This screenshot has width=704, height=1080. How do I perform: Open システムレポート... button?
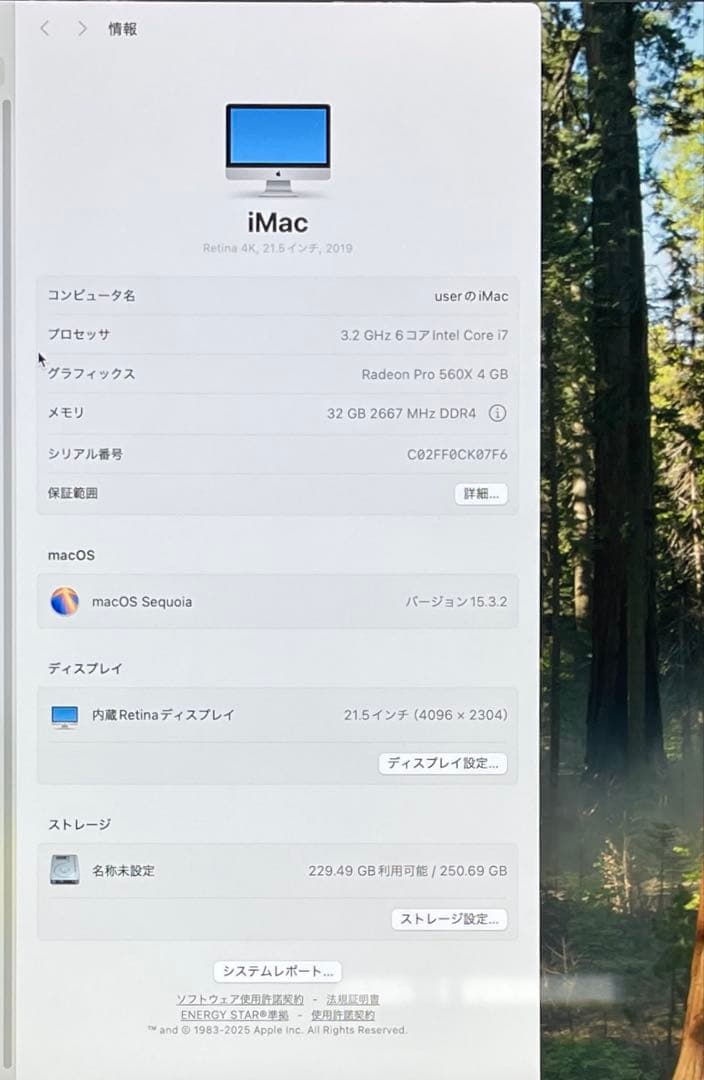click(278, 971)
